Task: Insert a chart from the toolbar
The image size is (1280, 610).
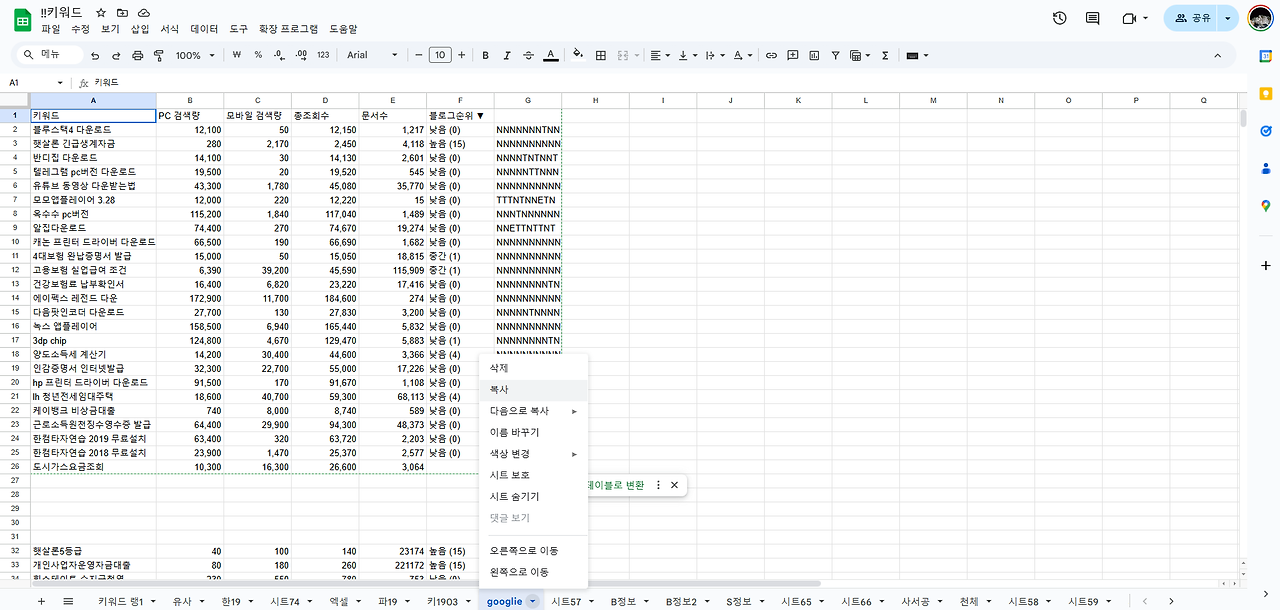Action: point(814,55)
